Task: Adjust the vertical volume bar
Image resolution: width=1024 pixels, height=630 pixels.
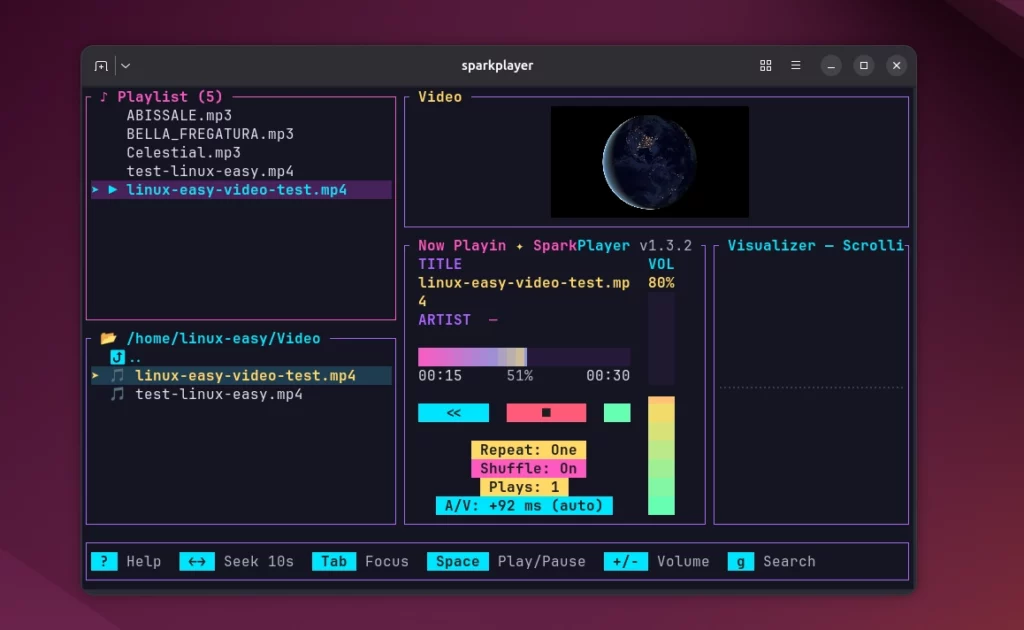Action: click(661, 403)
